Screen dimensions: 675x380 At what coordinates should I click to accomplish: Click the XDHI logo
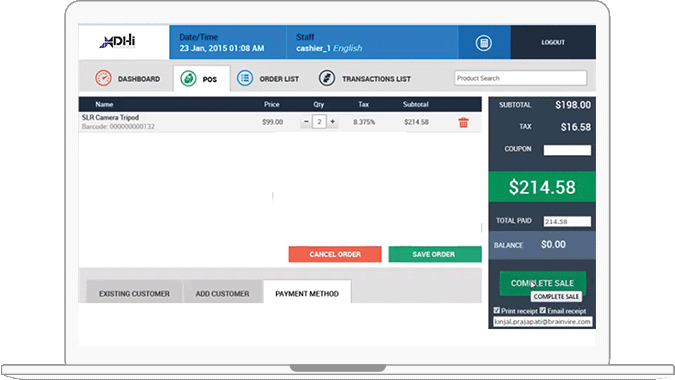[x=118, y=42]
